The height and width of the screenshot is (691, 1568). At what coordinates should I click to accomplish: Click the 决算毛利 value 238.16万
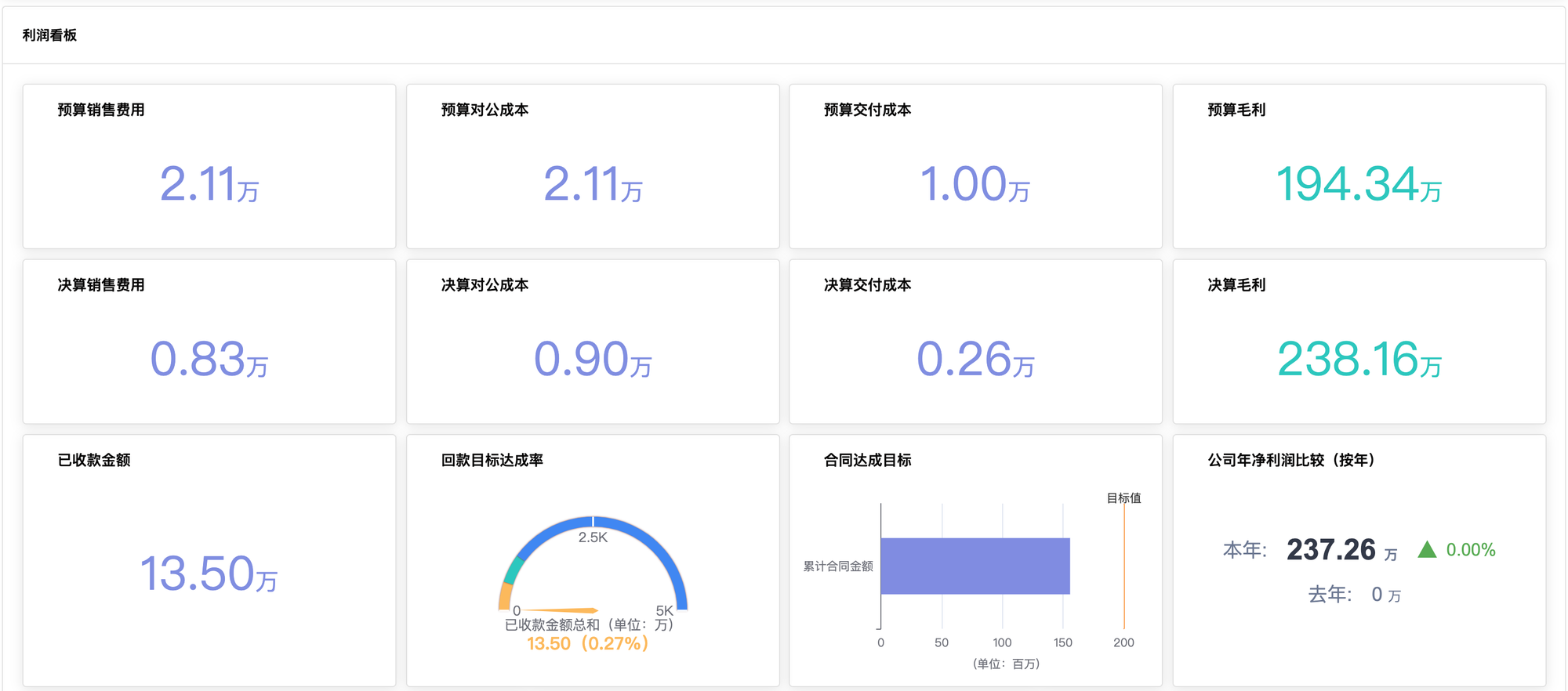point(1358,360)
